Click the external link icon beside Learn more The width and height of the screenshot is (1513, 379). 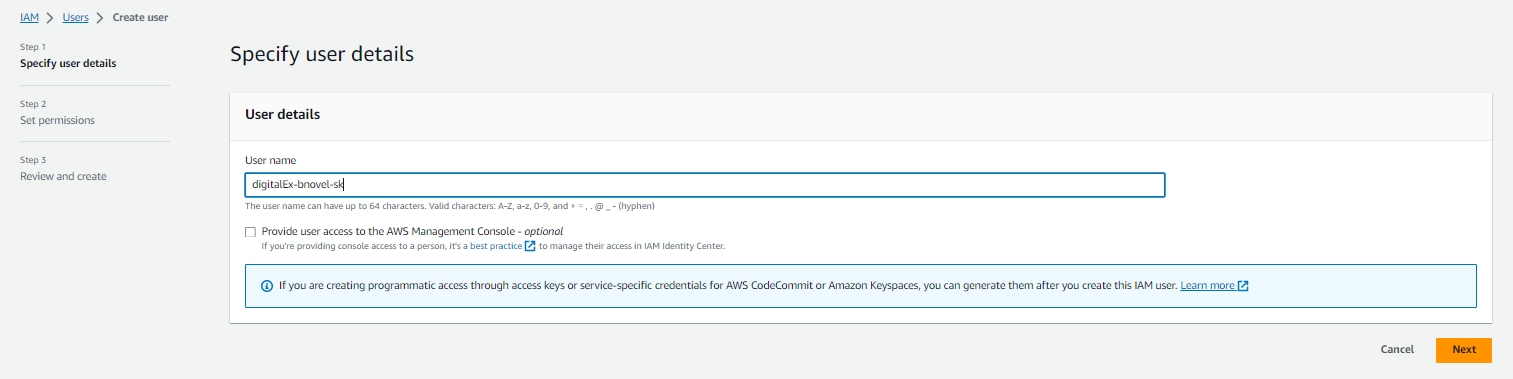click(1243, 285)
